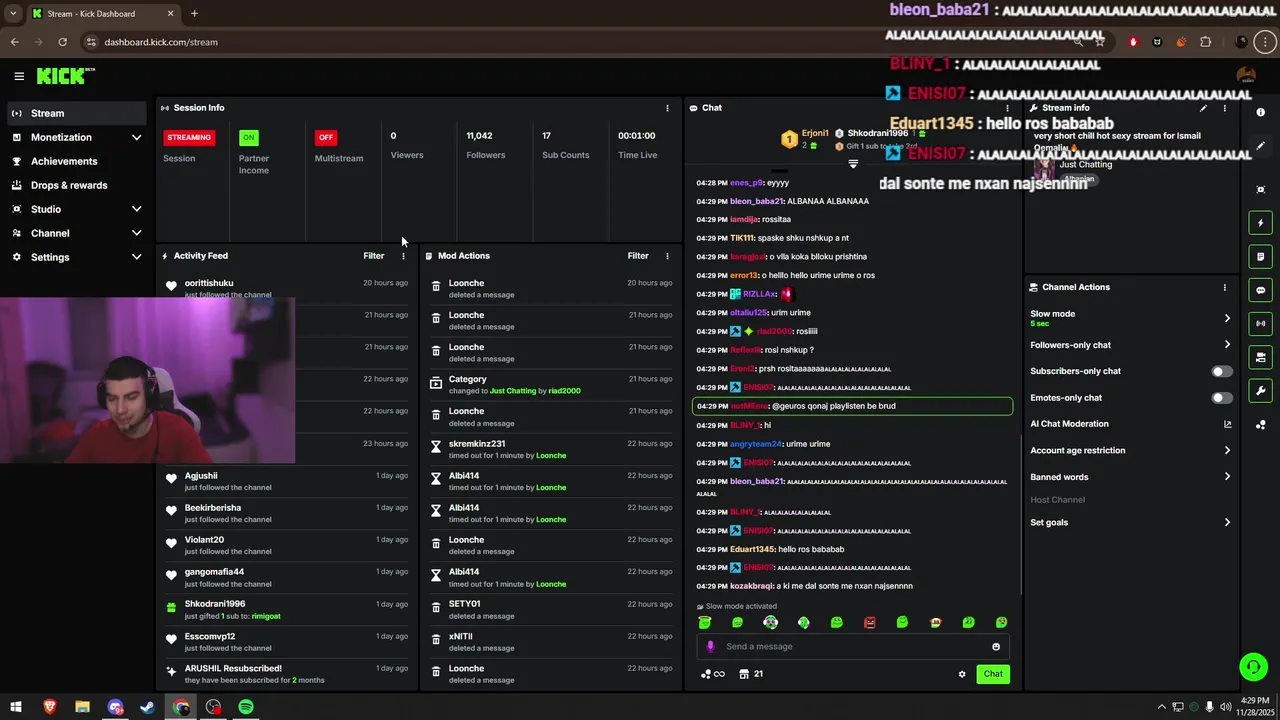This screenshot has height=720, width=1280.
Task: Edit Stream info with the pencil icon
Action: 1203,108
